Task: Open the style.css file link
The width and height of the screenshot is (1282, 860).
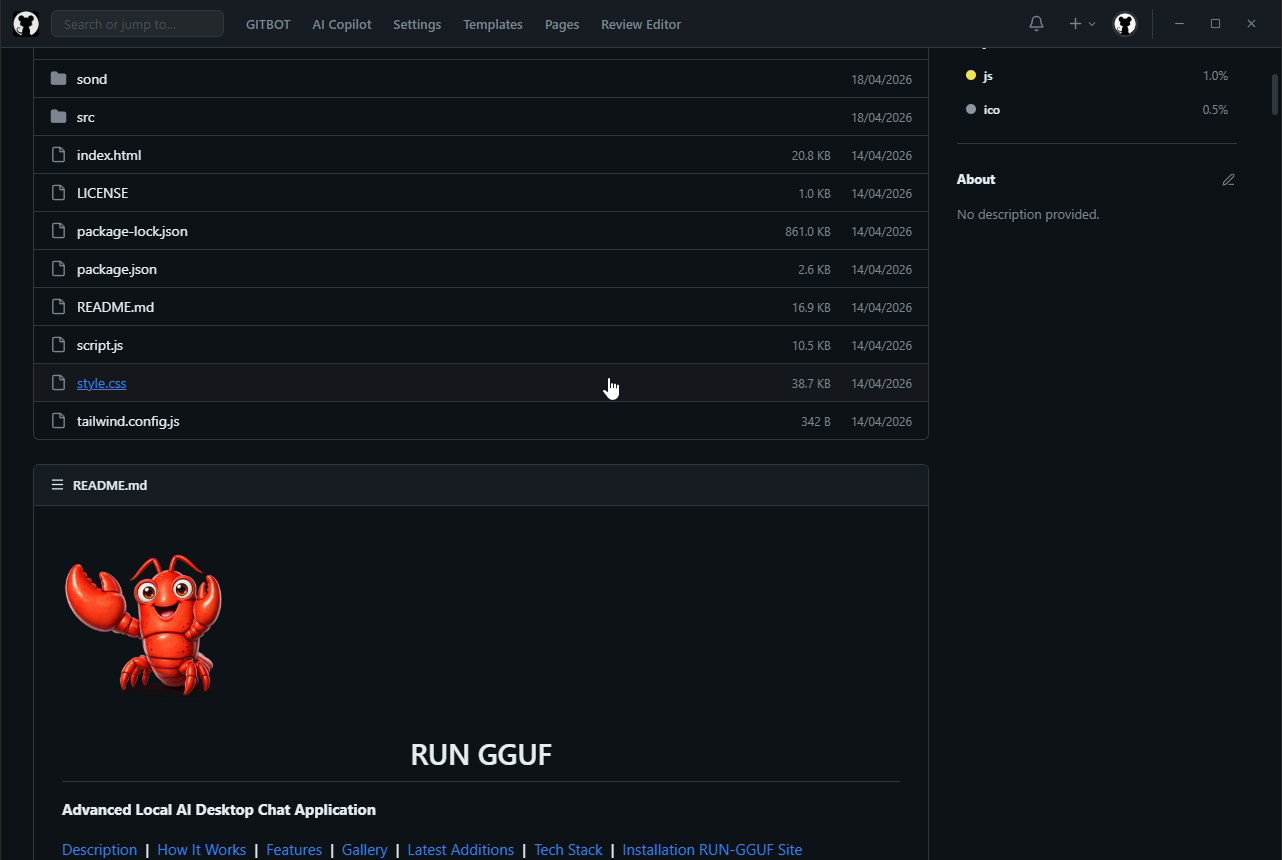Action: (x=101, y=383)
